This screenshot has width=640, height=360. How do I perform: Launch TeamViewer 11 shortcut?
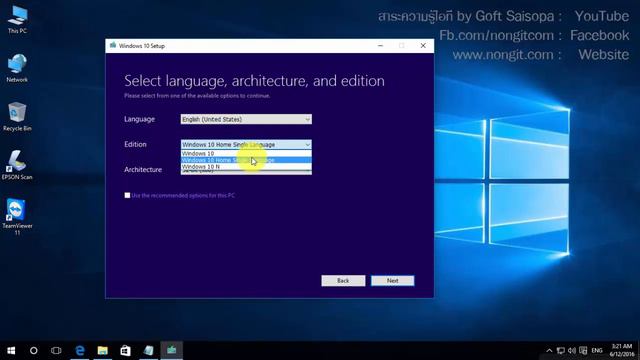click(x=17, y=216)
